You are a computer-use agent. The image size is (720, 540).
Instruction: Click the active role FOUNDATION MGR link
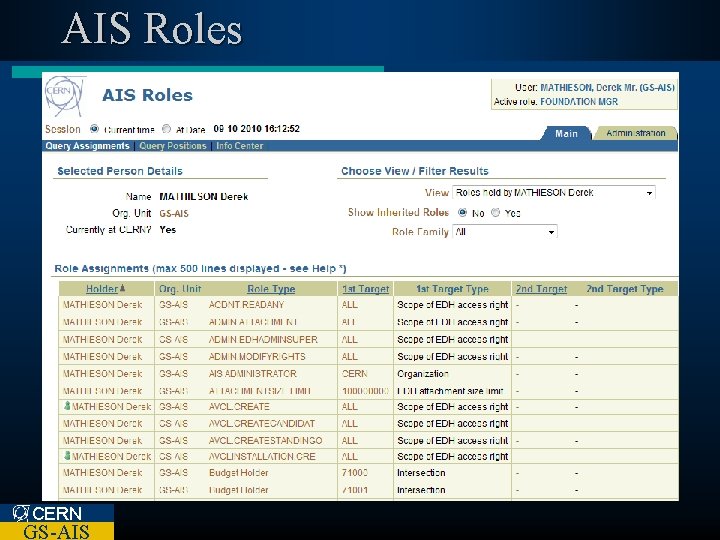point(579,102)
